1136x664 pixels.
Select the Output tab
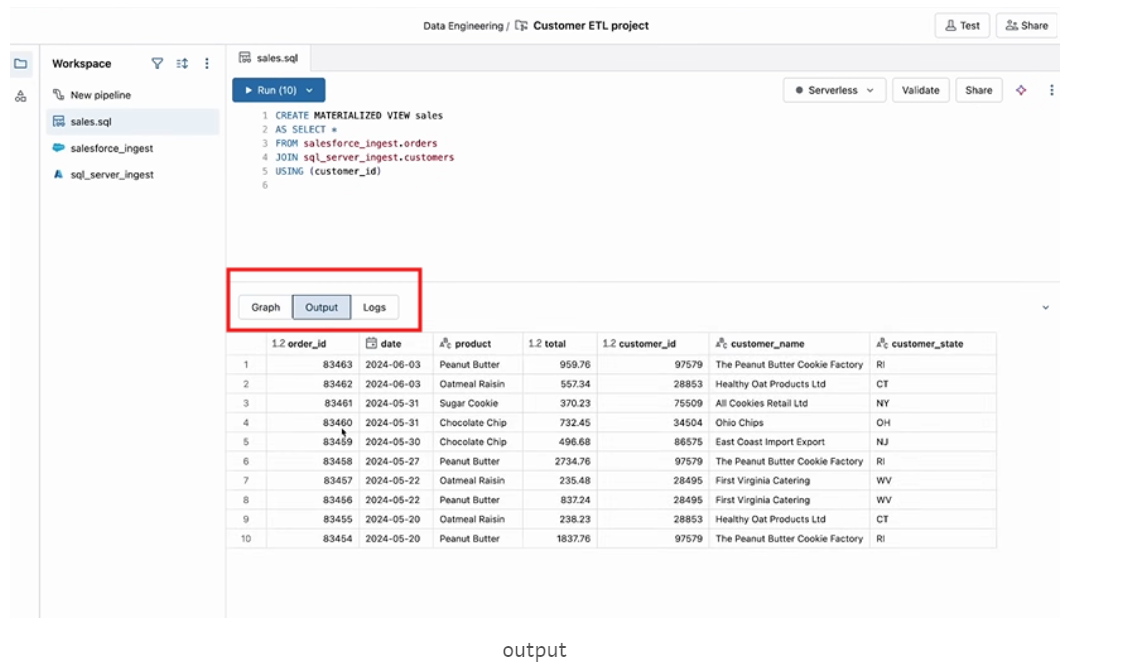click(x=321, y=307)
